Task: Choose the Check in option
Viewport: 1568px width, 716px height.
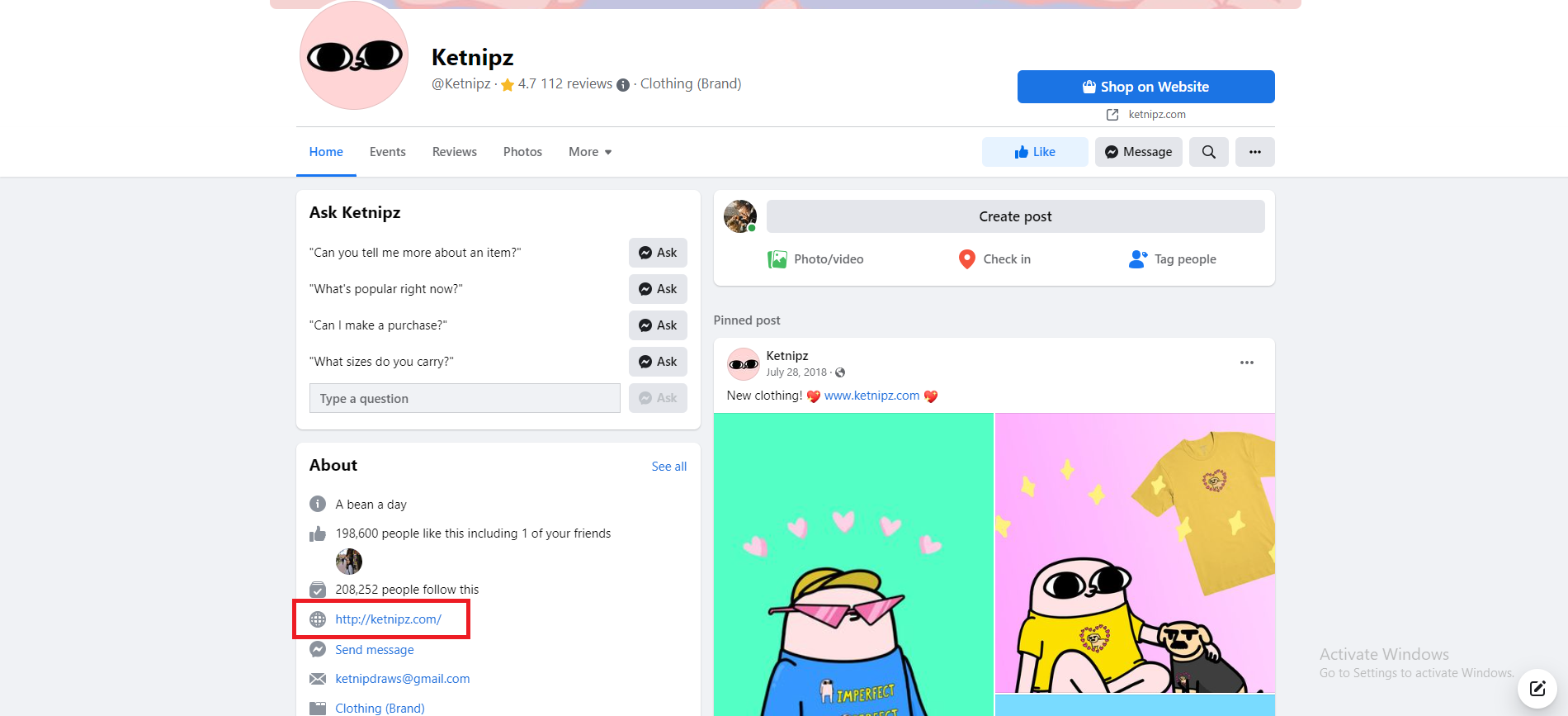Action: click(994, 259)
